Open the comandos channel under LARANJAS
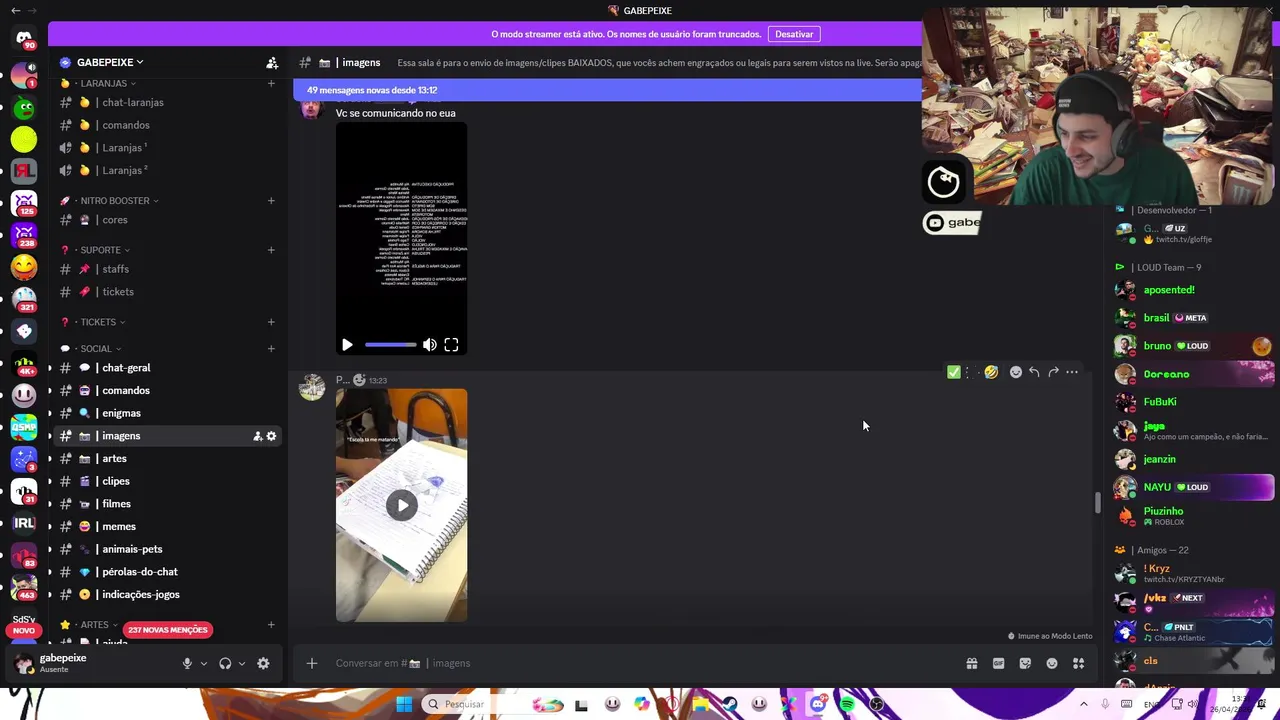Screen dimensions: 1280x720 (x=168, y=125)
